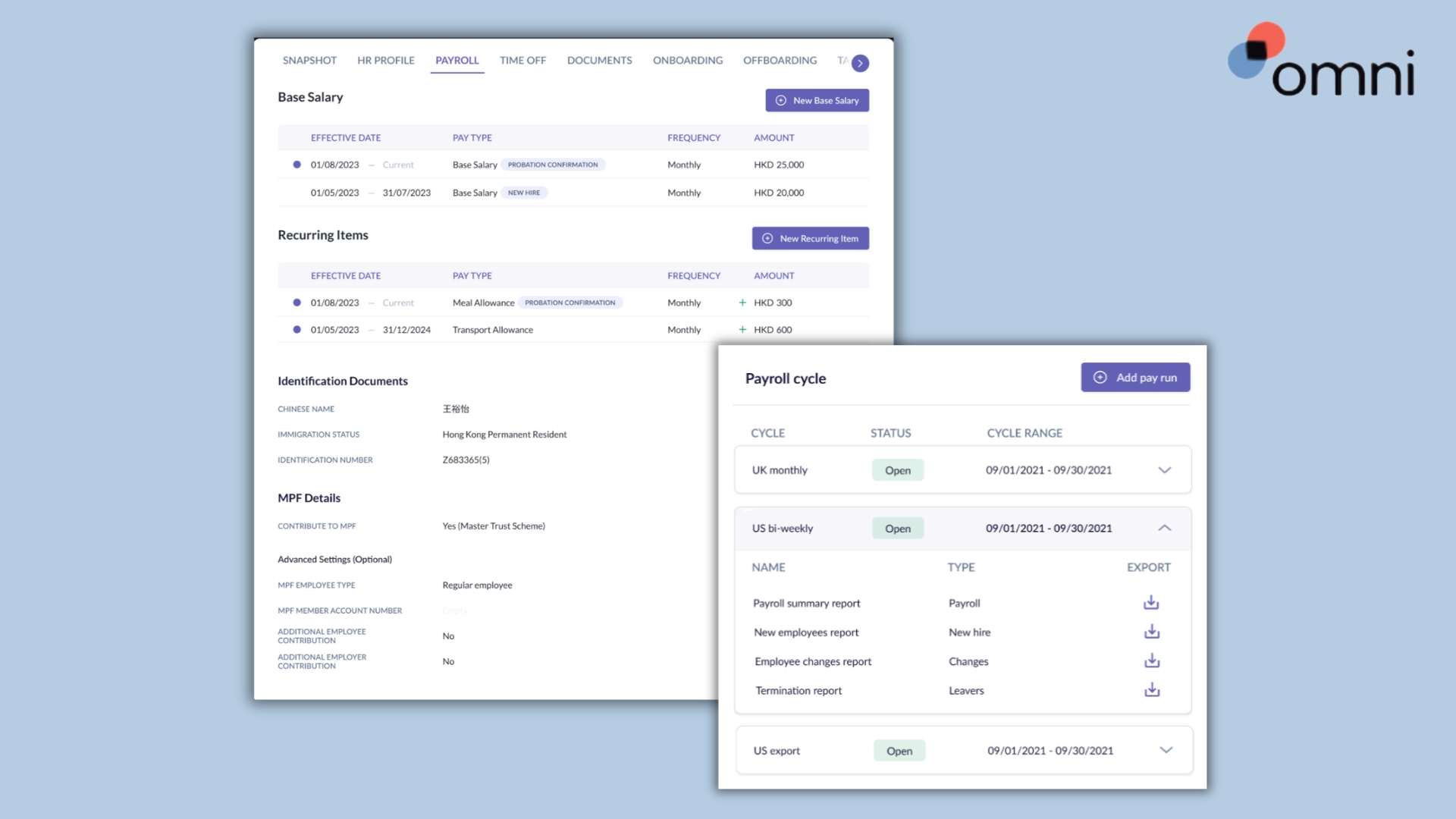Click the Regular employee value
This screenshot has height=819, width=1456.
pos(477,585)
